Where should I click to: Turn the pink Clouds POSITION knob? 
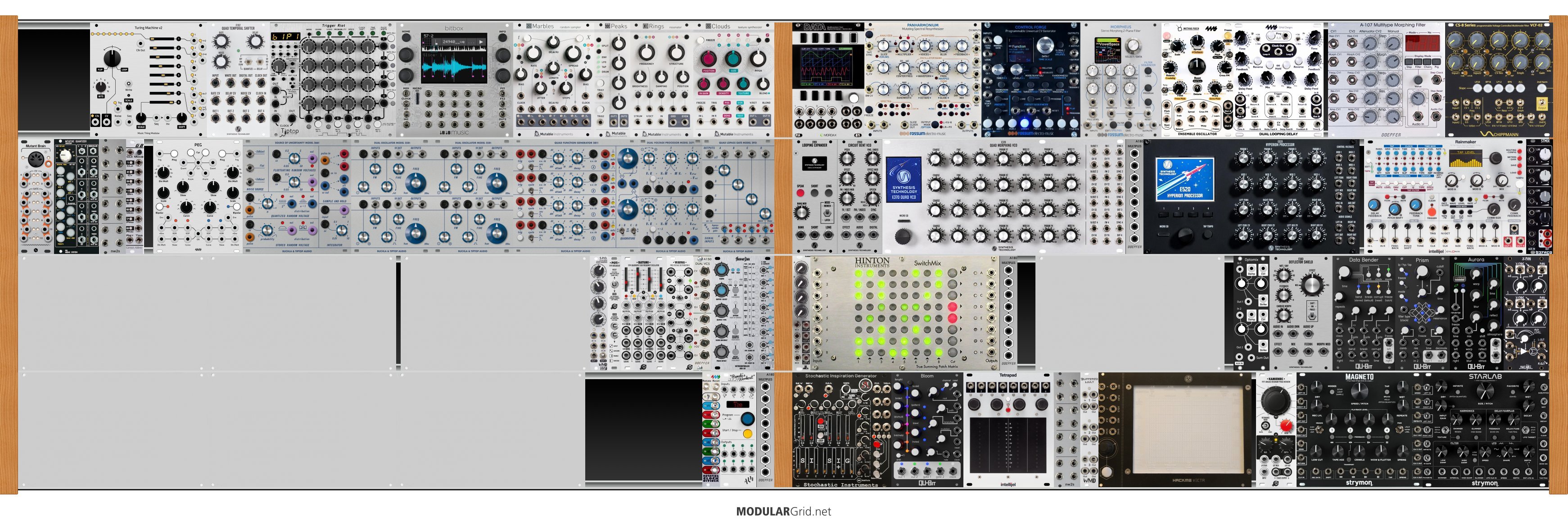pyautogui.click(x=709, y=59)
